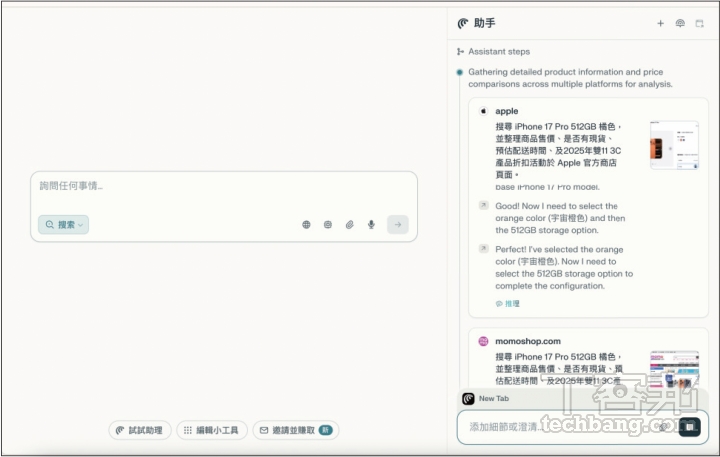Viewport: 720px width, 457px height.
Task: Click the 編輯小工具 button
Action: [212, 430]
